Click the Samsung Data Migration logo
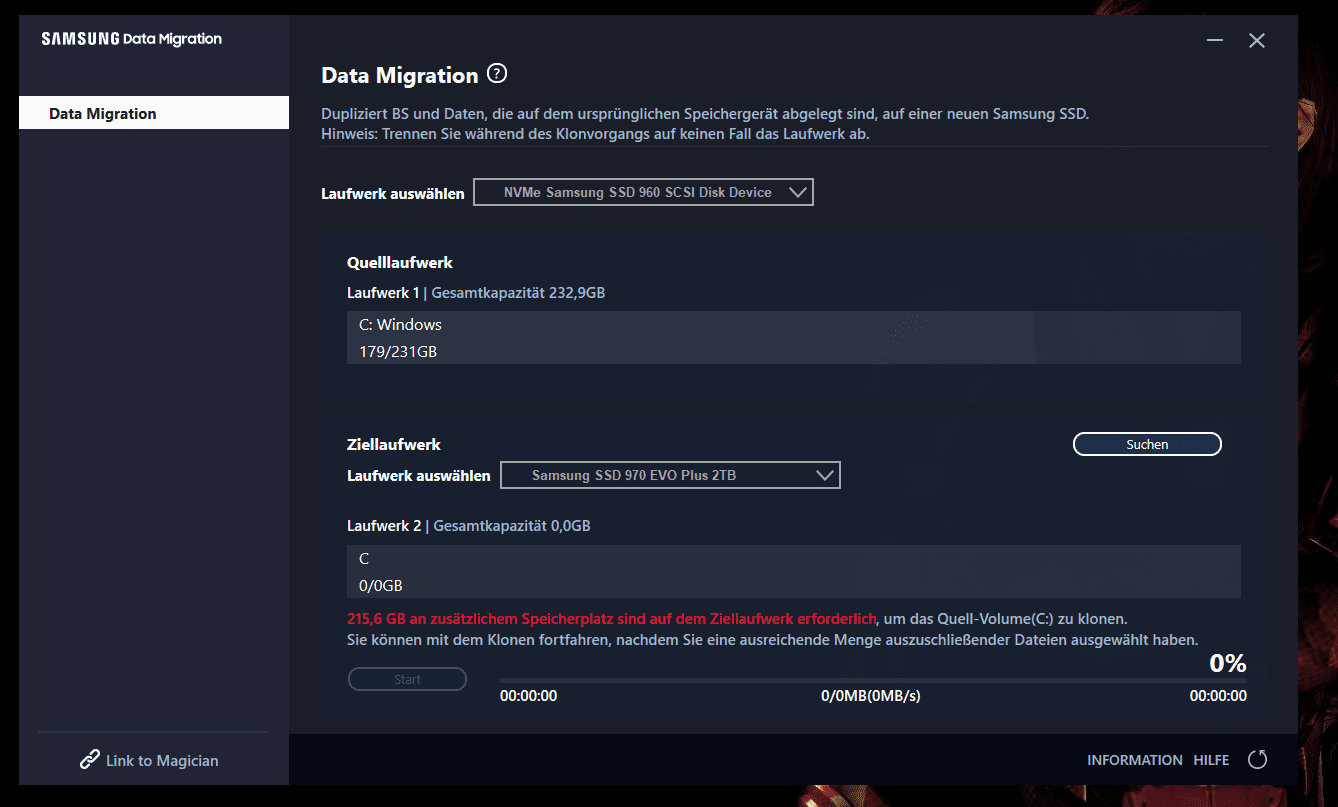 point(131,39)
